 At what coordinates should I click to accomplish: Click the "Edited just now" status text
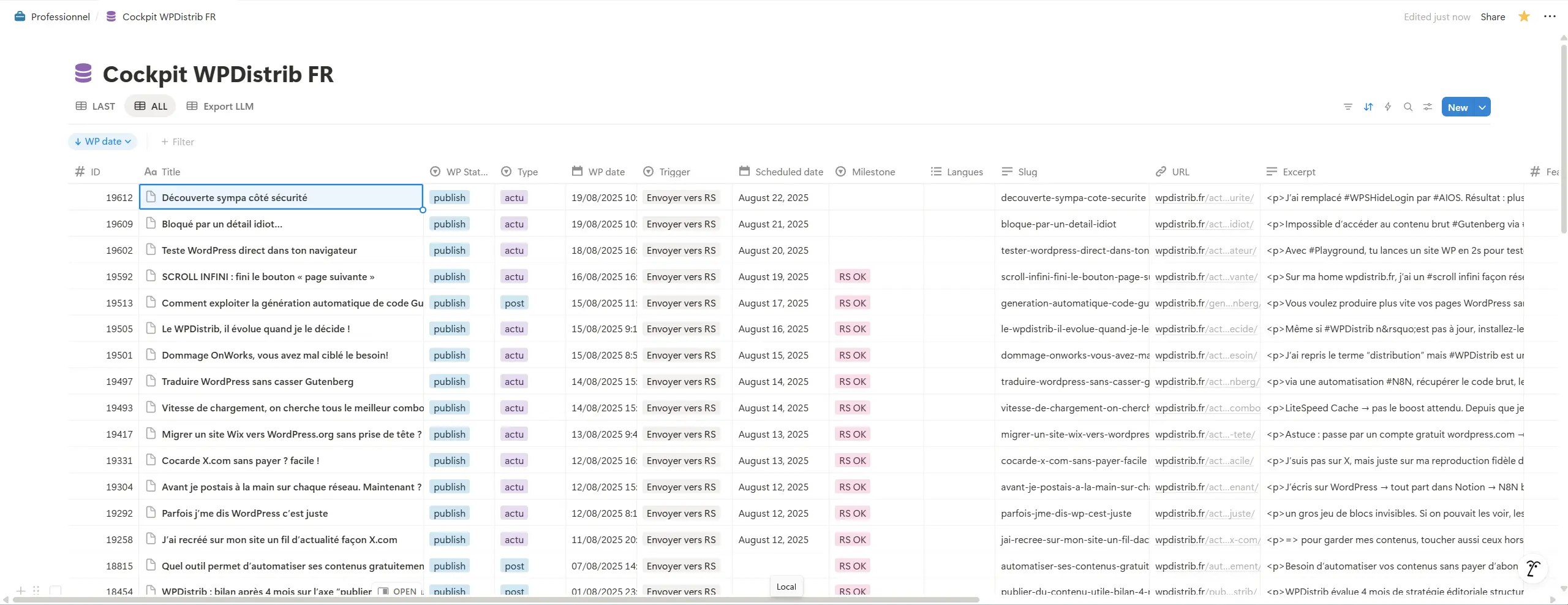pos(1437,17)
